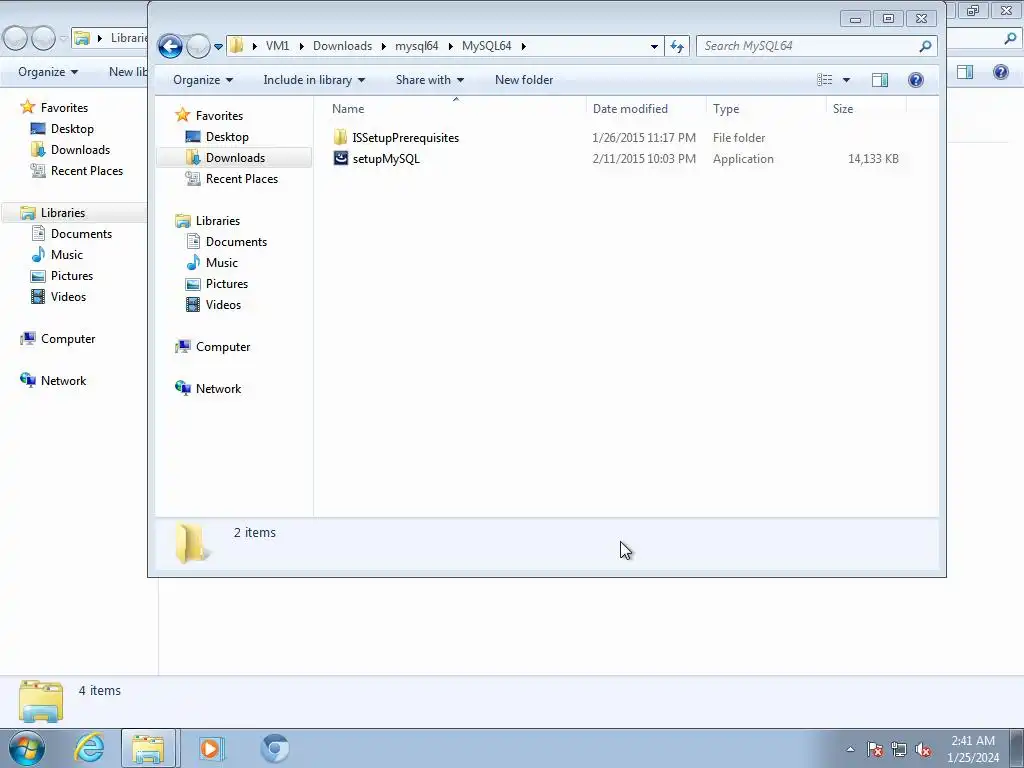Image resolution: width=1024 pixels, height=768 pixels.
Task: Open view options dropdown arrow
Action: point(846,80)
